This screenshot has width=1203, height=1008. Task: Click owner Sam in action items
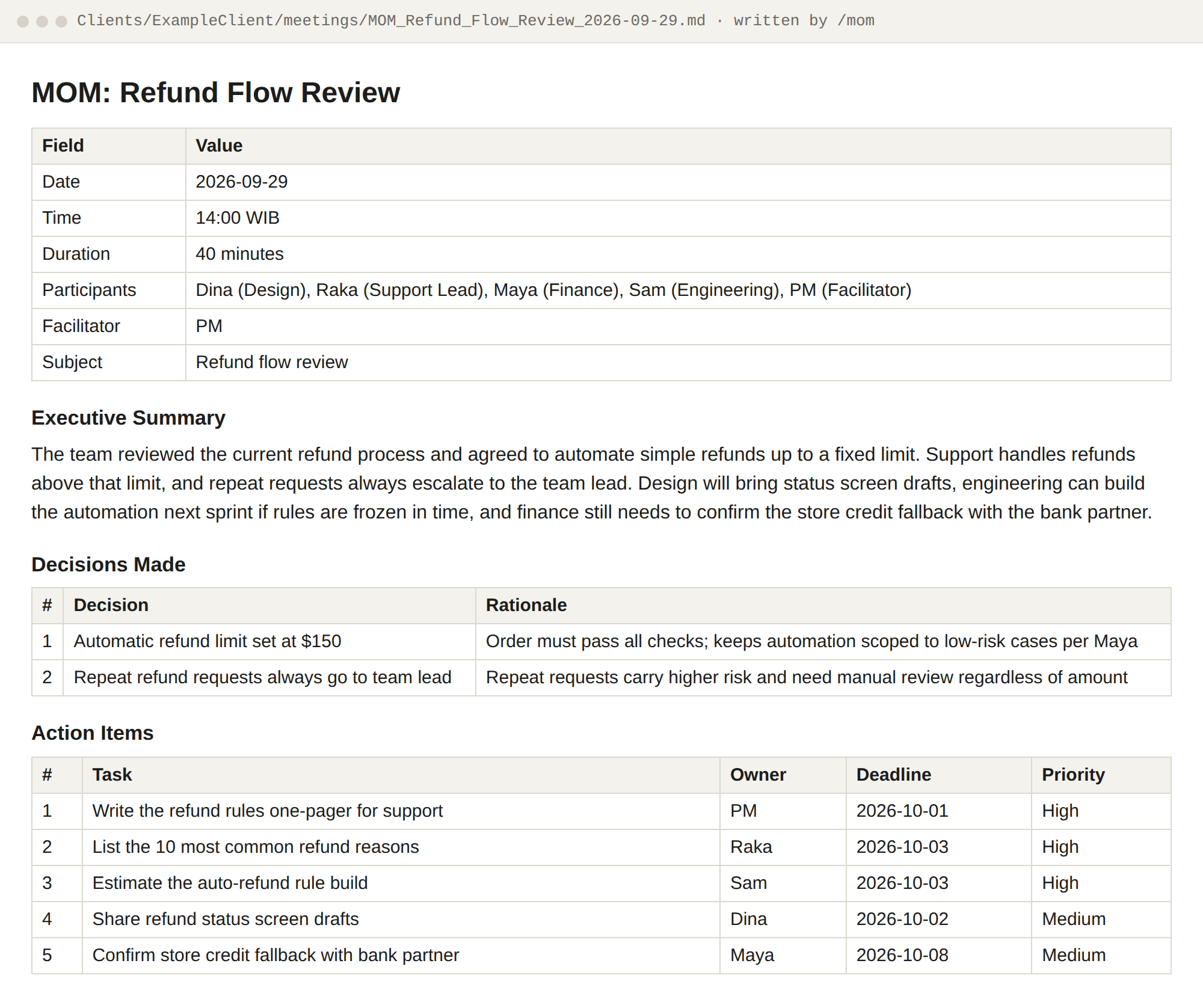(748, 883)
